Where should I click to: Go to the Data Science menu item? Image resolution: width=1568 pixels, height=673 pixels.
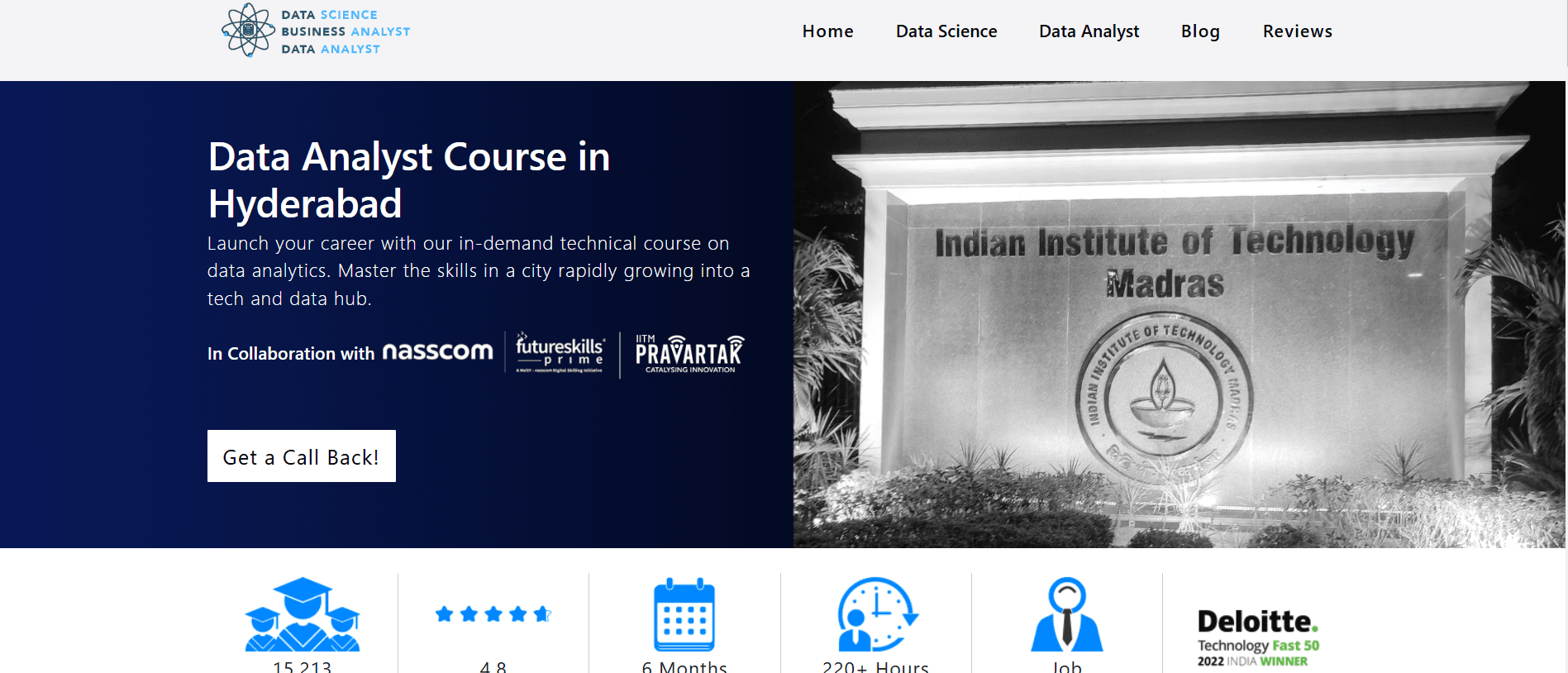click(946, 31)
